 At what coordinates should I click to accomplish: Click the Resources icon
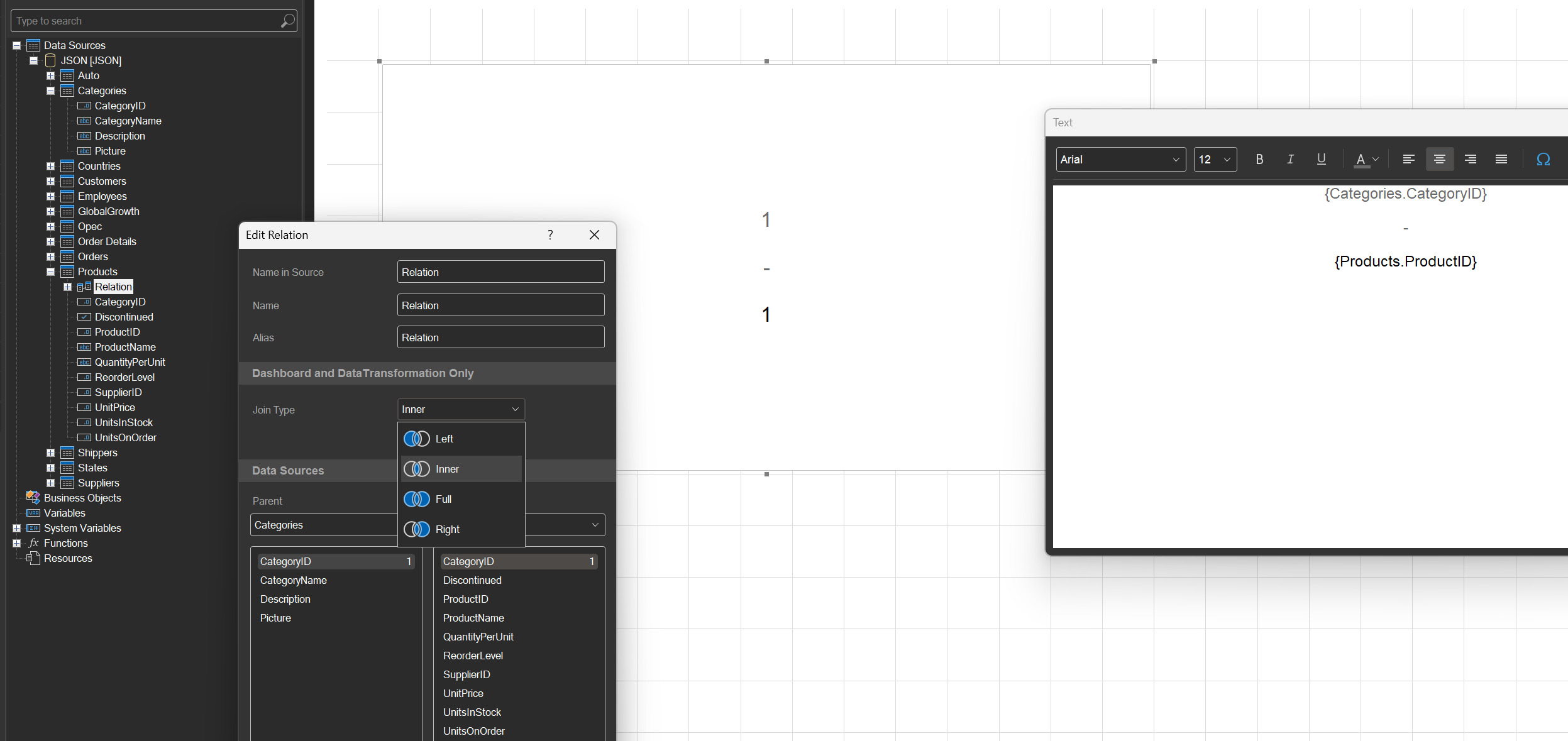coord(33,557)
